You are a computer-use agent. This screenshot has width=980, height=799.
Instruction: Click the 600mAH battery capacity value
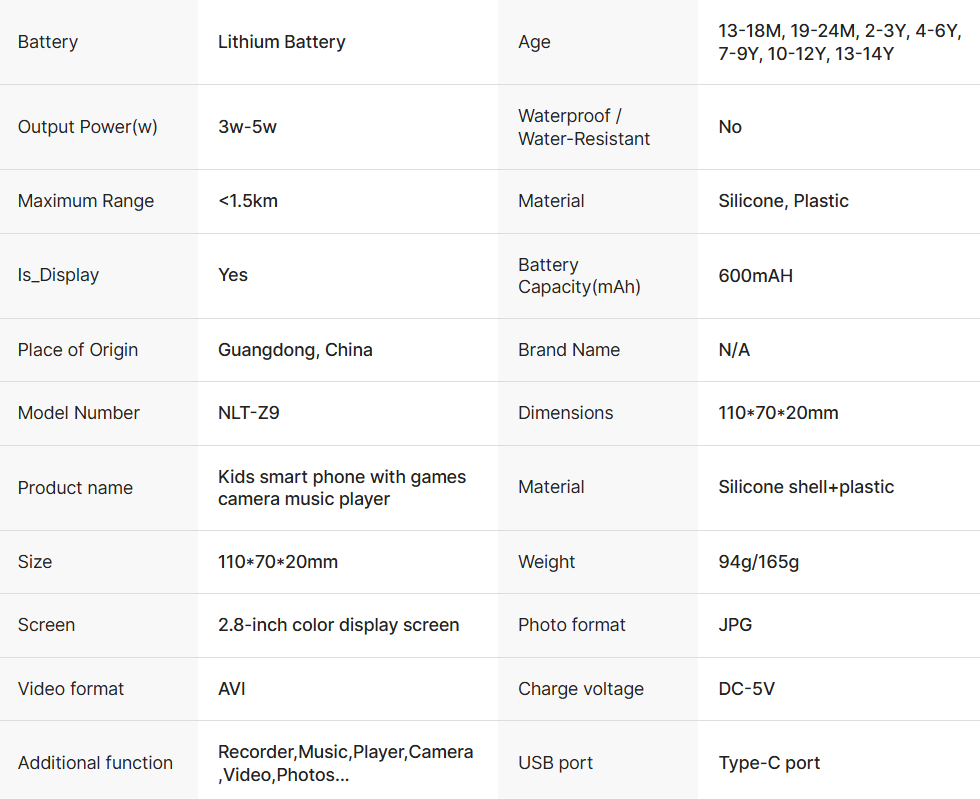click(755, 276)
